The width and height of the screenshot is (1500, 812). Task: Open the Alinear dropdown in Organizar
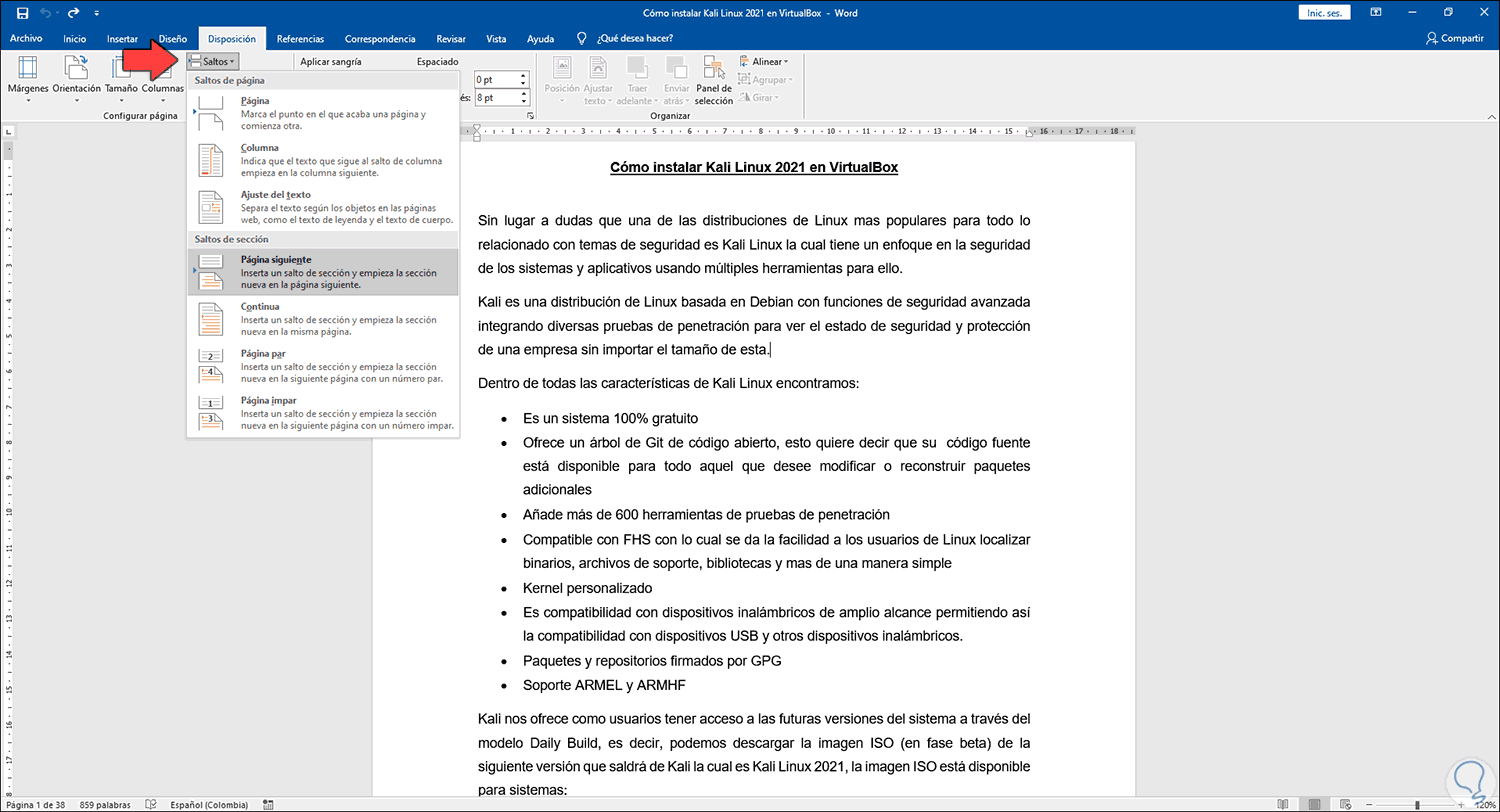[x=764, y=62]
